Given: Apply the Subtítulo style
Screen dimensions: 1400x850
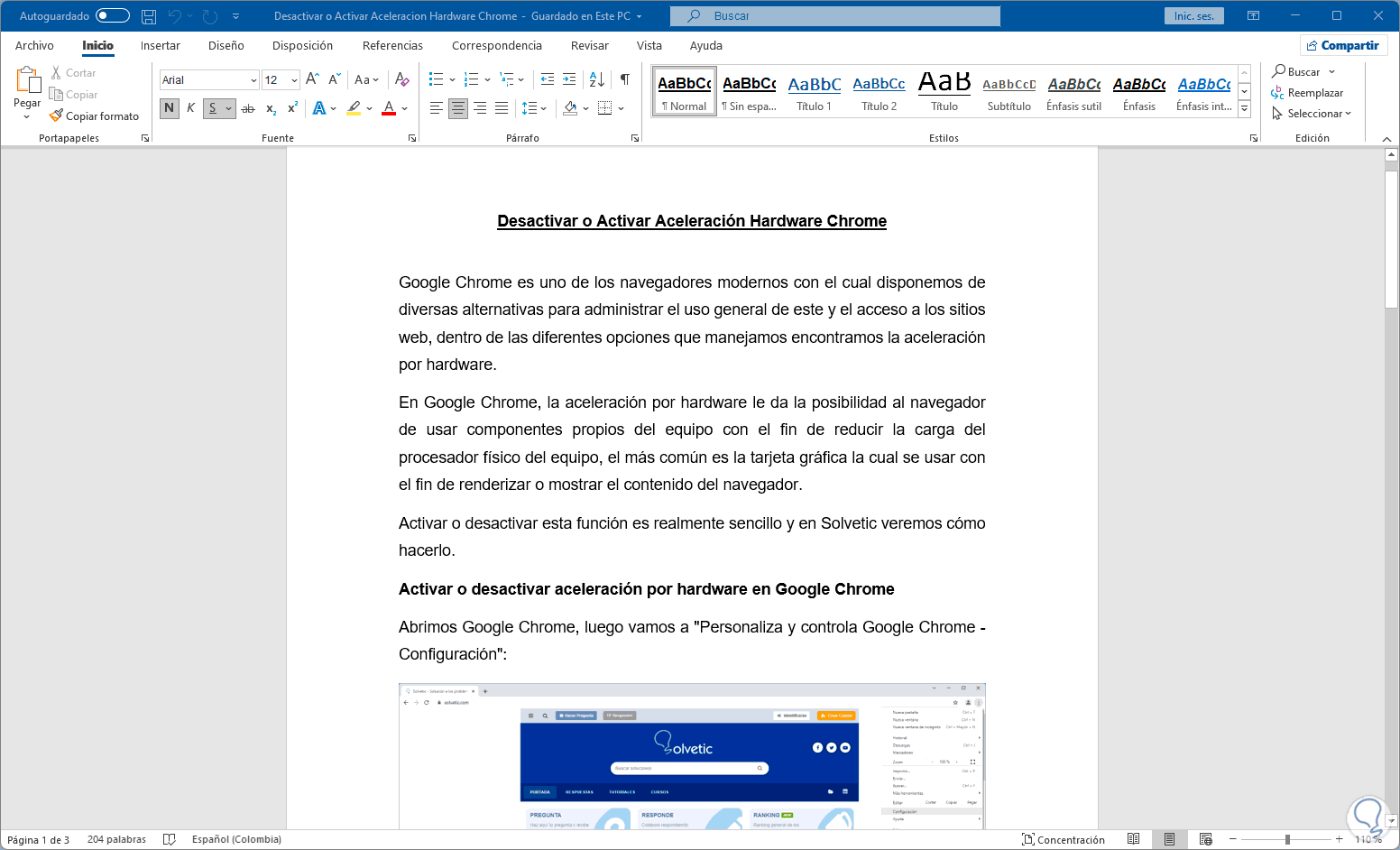Looking at the screenshot, I should 1009,91.
